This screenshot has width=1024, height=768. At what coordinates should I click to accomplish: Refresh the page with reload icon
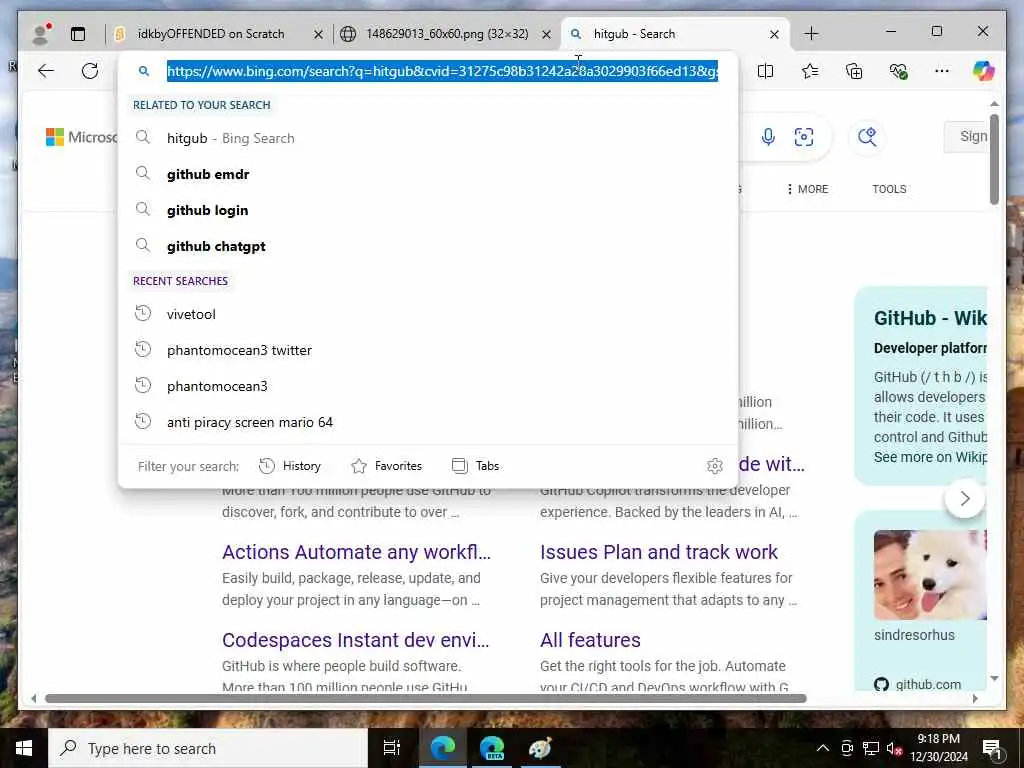point(90,71)
